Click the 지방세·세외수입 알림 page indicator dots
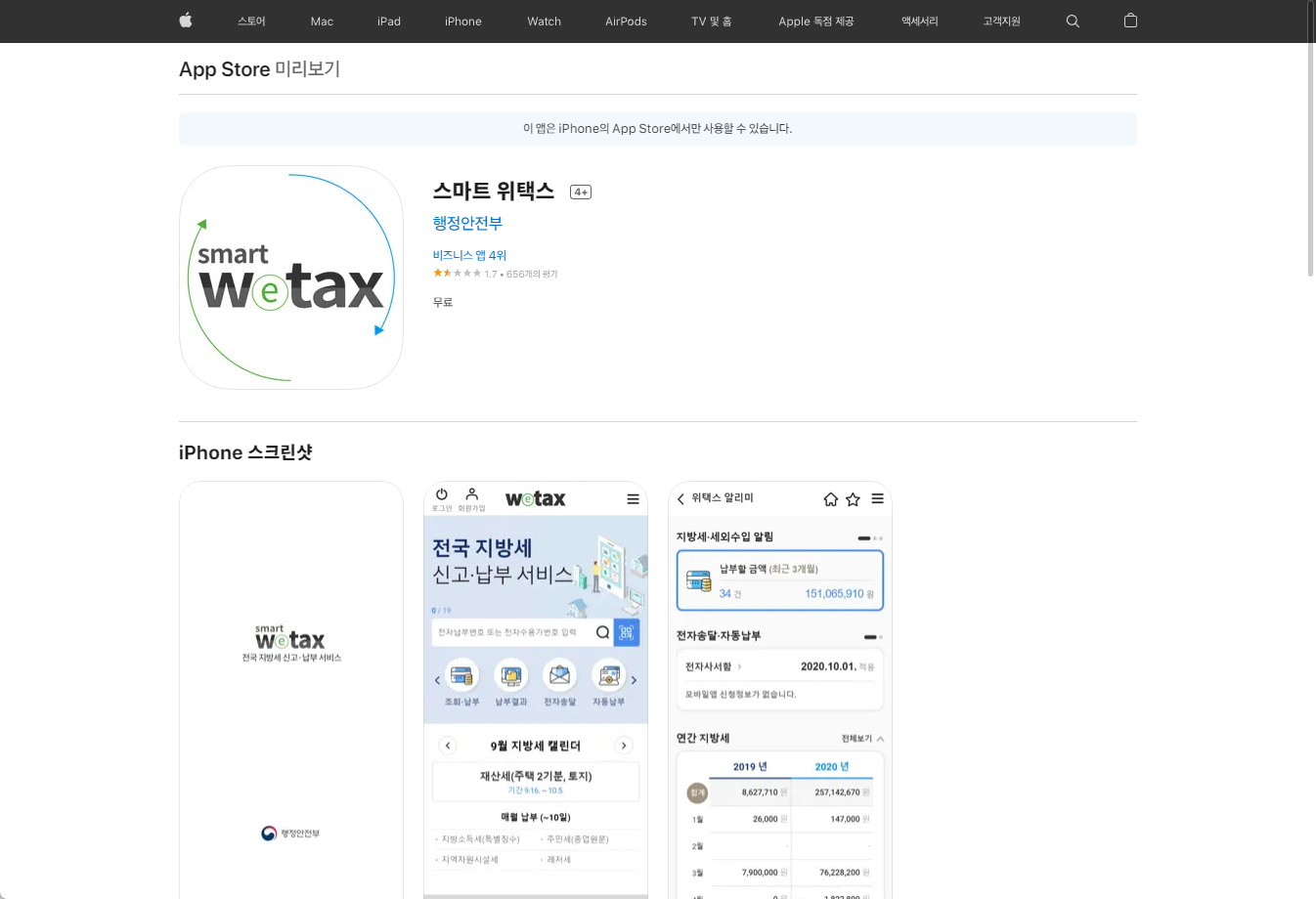Image resolution: width=1316 pixels, height=899 pixels. [870, 537]
